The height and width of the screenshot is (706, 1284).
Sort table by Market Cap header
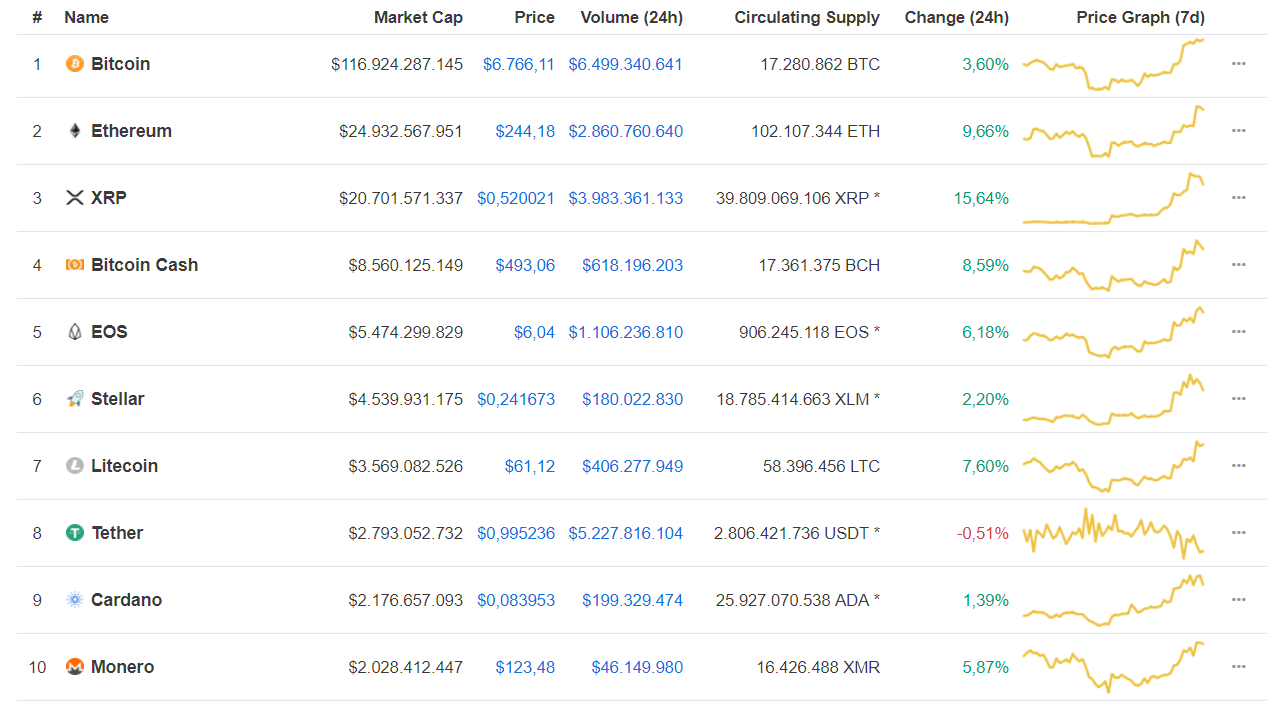pyautogui.click(x=418, y=17)
